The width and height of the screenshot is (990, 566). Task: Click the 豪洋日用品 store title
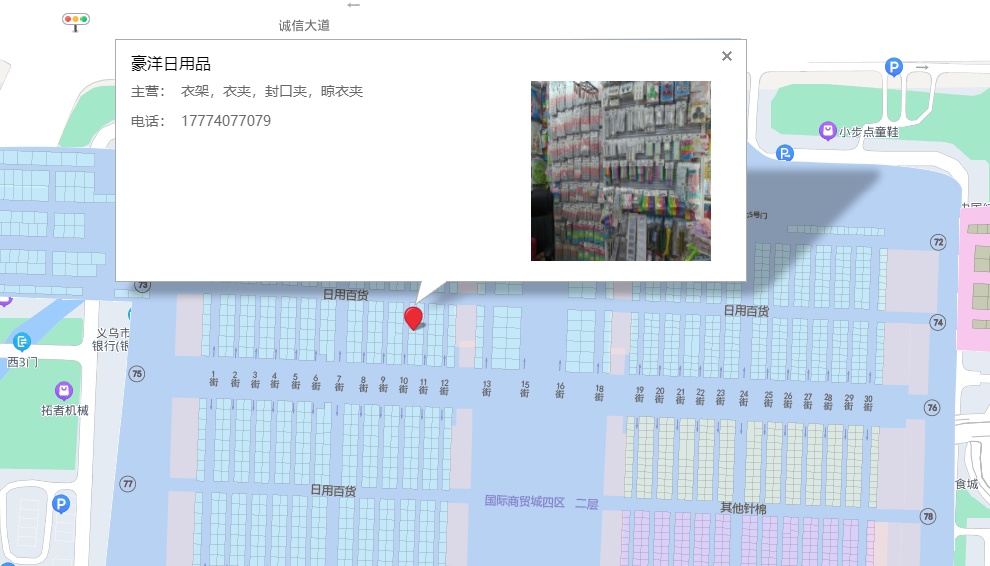pos(171,64)
